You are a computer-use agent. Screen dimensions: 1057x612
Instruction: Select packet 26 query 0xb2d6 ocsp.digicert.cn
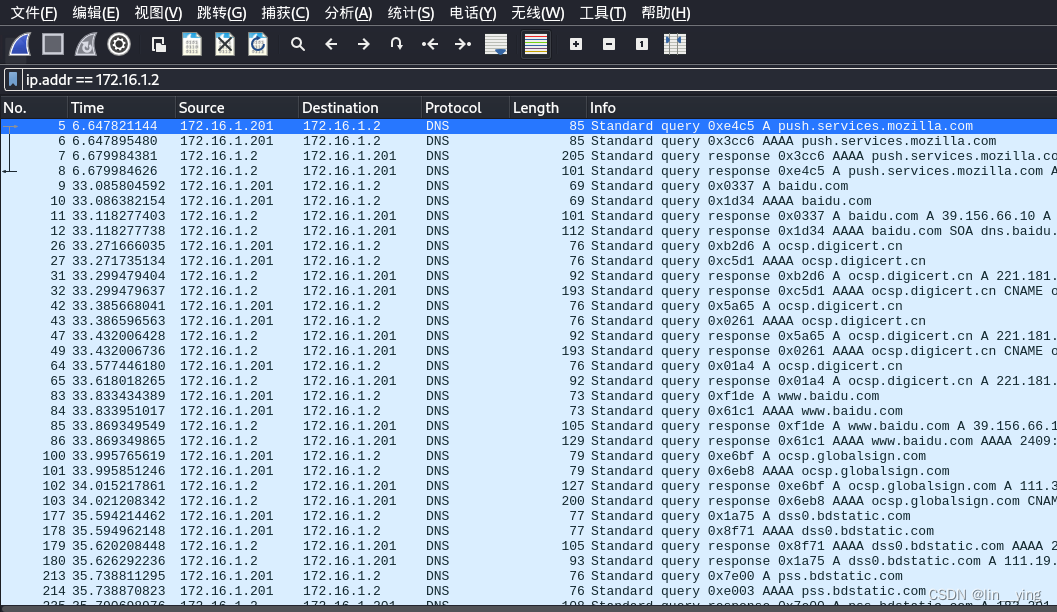pos(528,246)
